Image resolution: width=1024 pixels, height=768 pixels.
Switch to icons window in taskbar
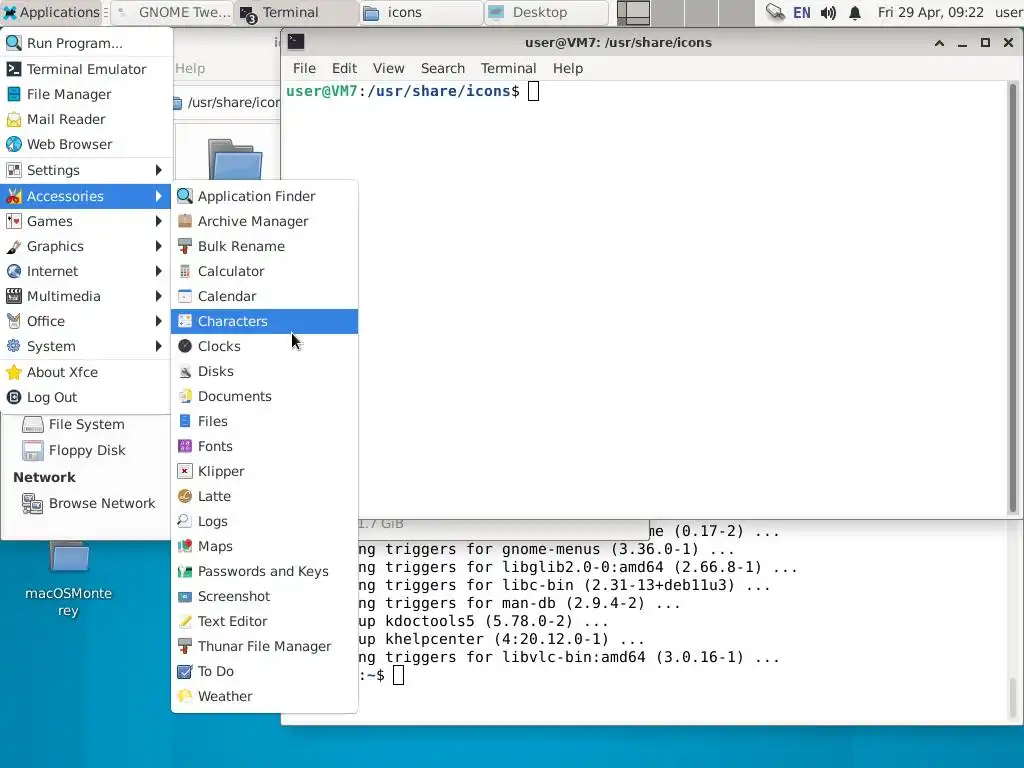(421, 12)
